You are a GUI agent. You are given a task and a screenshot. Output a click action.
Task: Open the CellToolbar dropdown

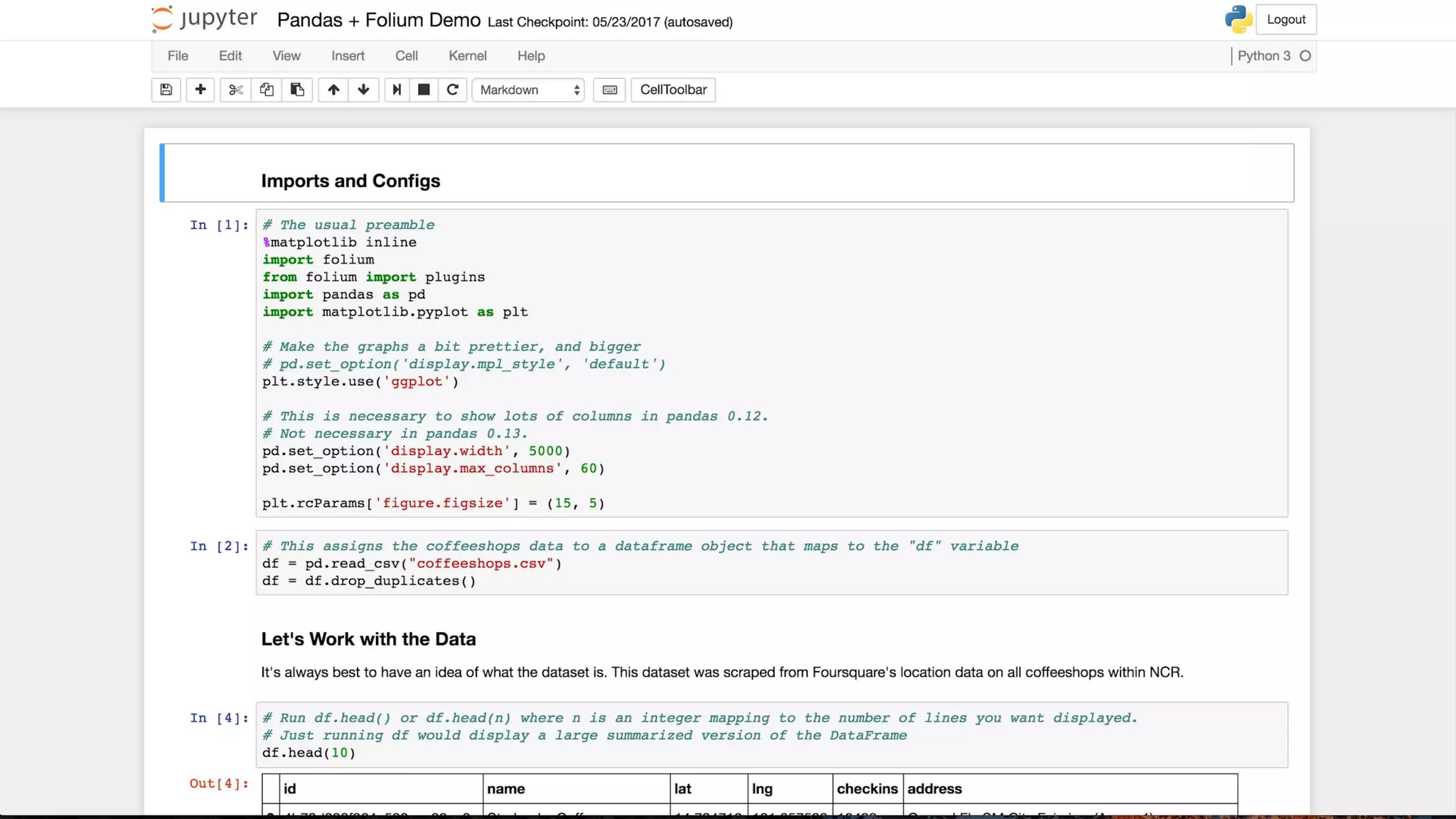(673, 90)
